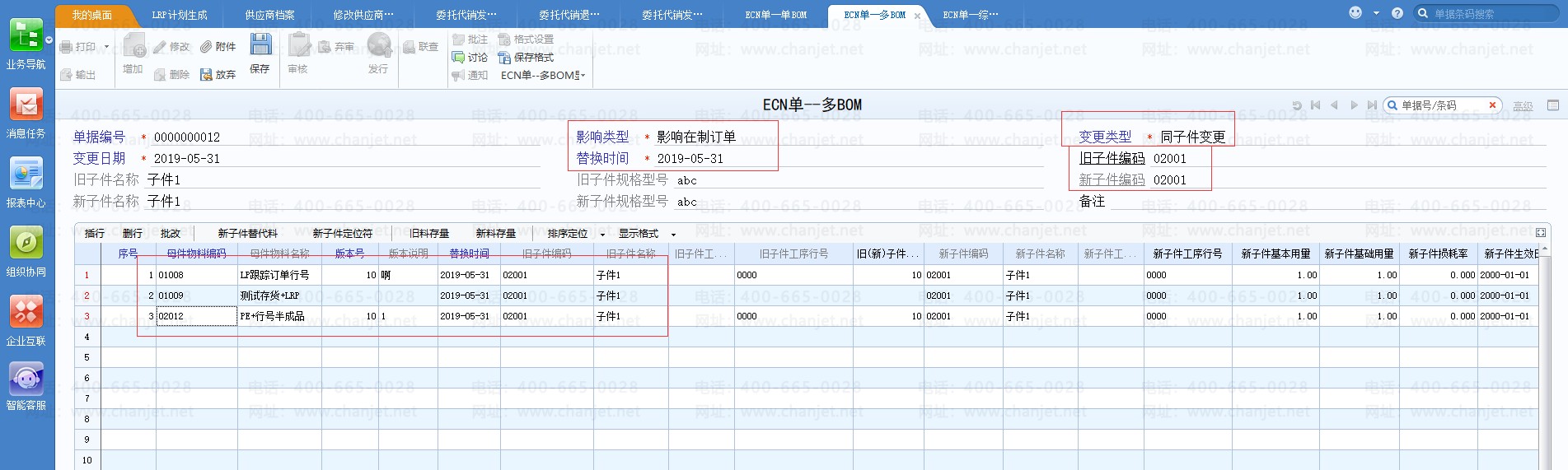Expand the 排序定位 dropdown in grid toolbar
The height and width of the screenshot is (470, 1568).
coord(602,235)
